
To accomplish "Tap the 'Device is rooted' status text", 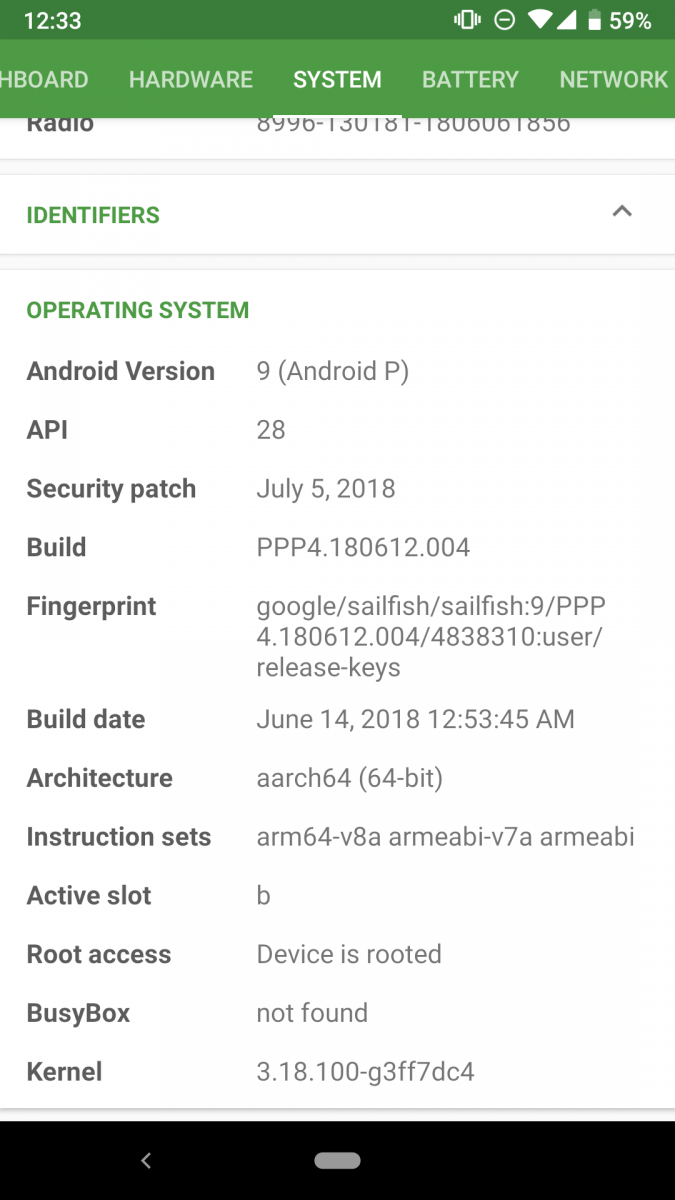I will [x=349, y=954].
